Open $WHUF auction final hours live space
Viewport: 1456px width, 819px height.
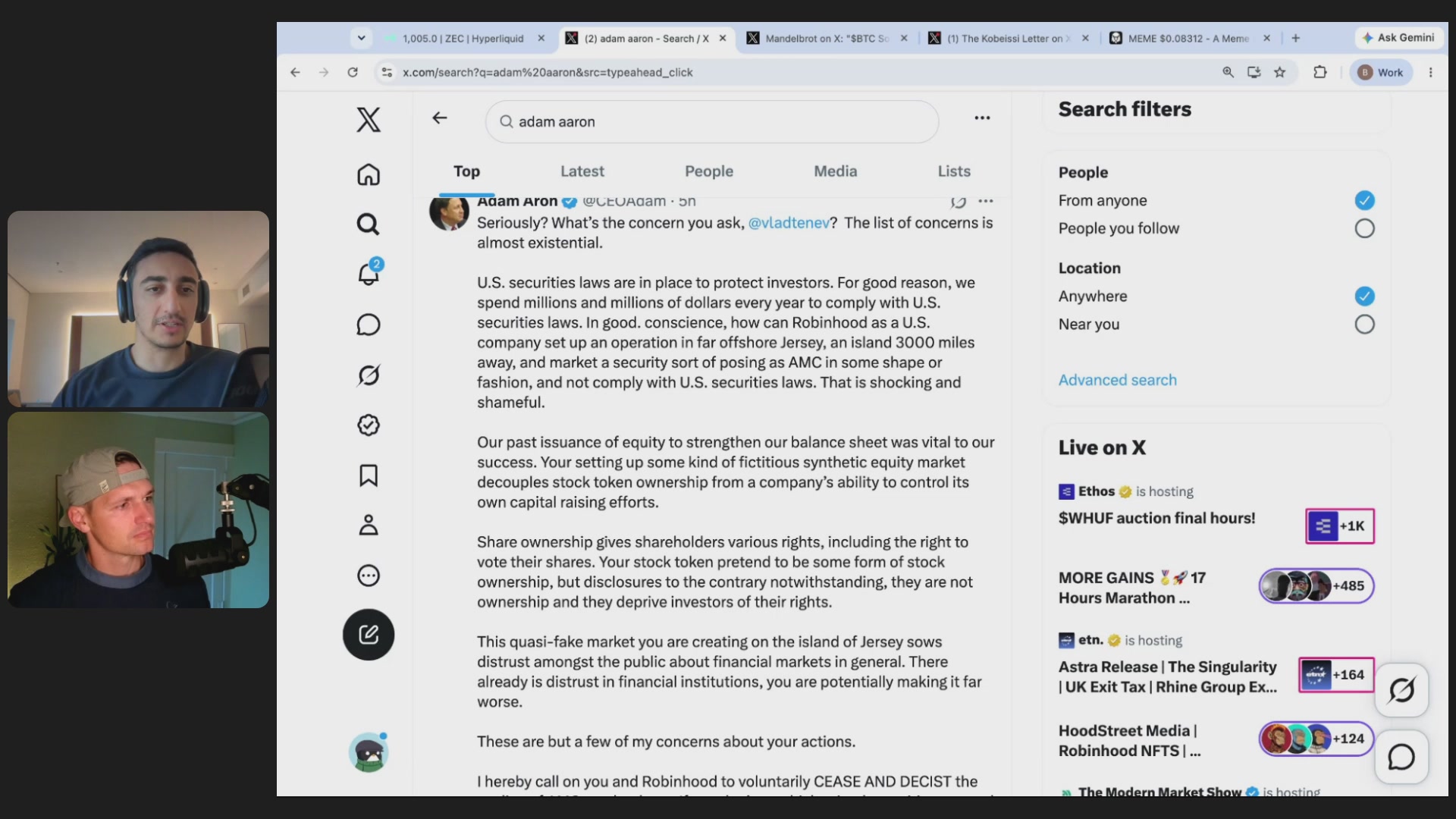pos(1156,519)
